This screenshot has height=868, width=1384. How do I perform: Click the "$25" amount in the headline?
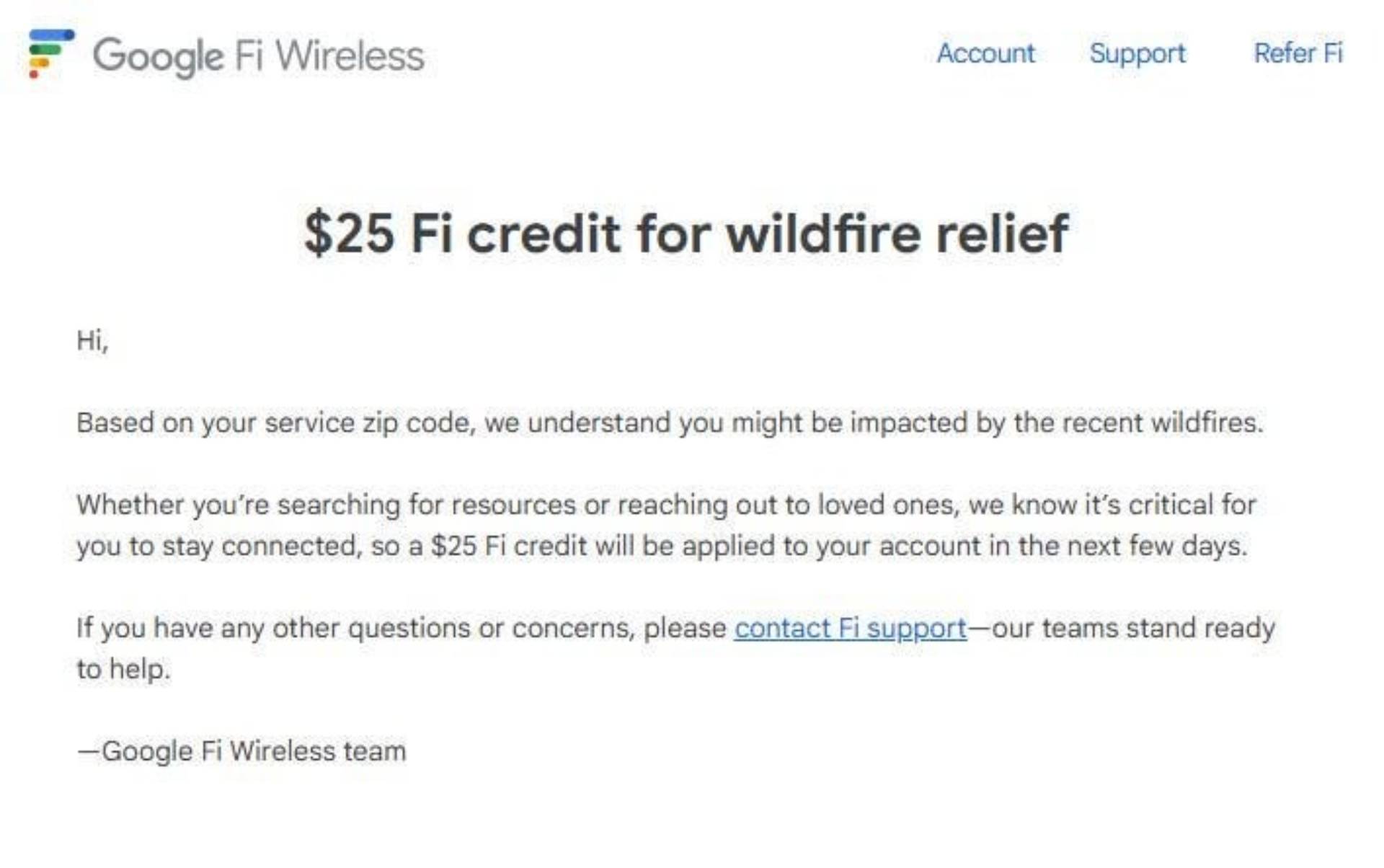349,234
